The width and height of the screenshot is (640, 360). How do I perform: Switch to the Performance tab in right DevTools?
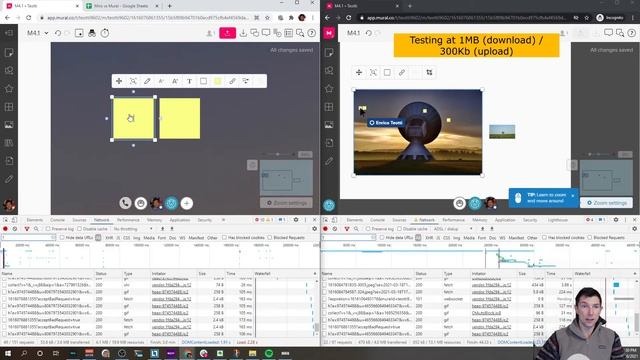point(453,220)
